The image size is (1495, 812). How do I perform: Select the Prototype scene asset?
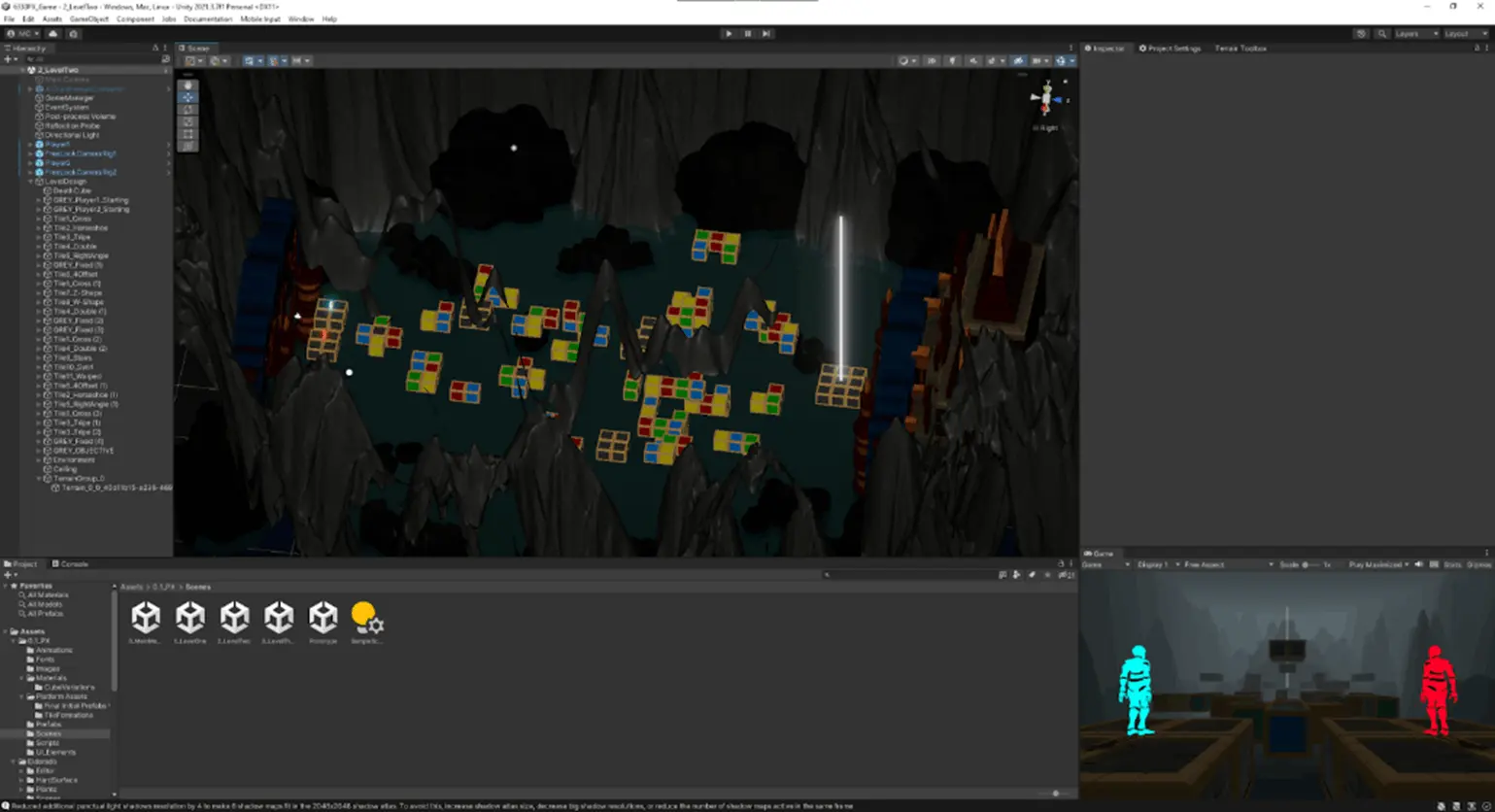point(323,623)
